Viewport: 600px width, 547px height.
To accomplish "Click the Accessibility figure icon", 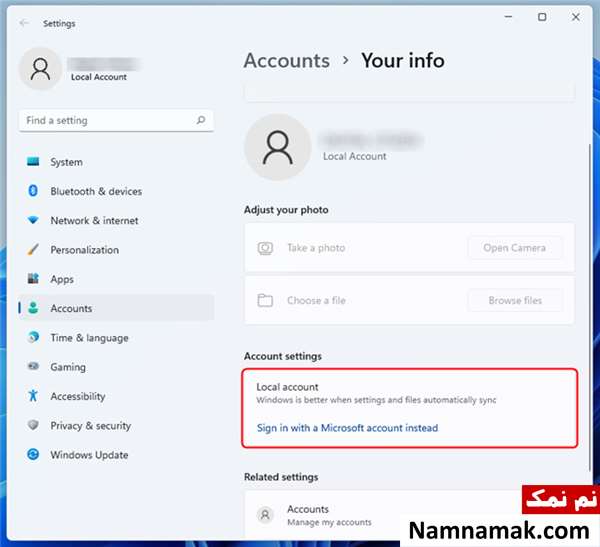I will [33, 396].
